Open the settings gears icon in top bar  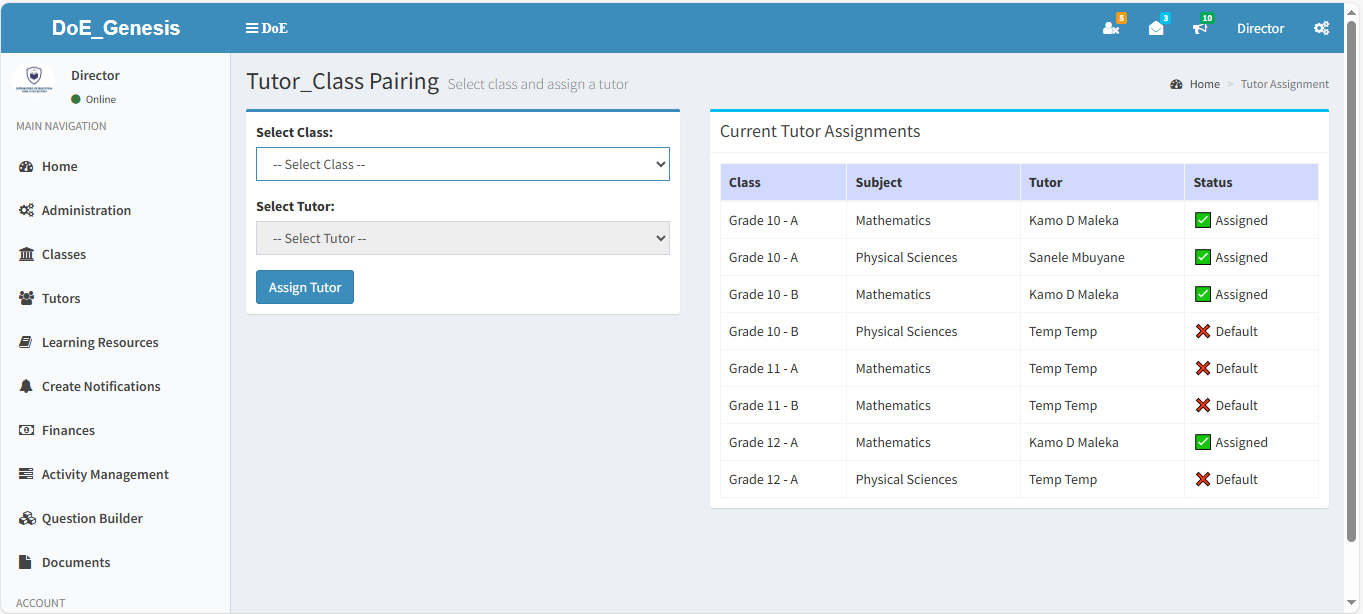(x=1321, y=28)
